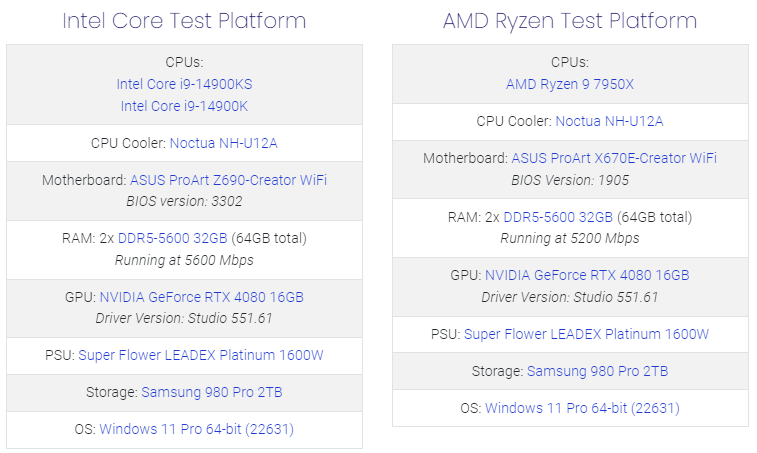Click 'Running at 5600 Mbps' text
Viewport: 757px width, 453px height.
184,260
